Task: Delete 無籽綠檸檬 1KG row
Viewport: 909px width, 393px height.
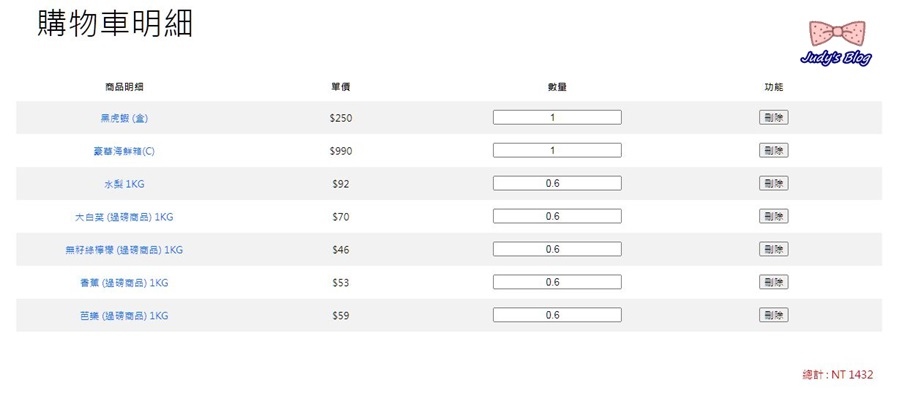Action: pyautogui.click(x=774, y=250)
